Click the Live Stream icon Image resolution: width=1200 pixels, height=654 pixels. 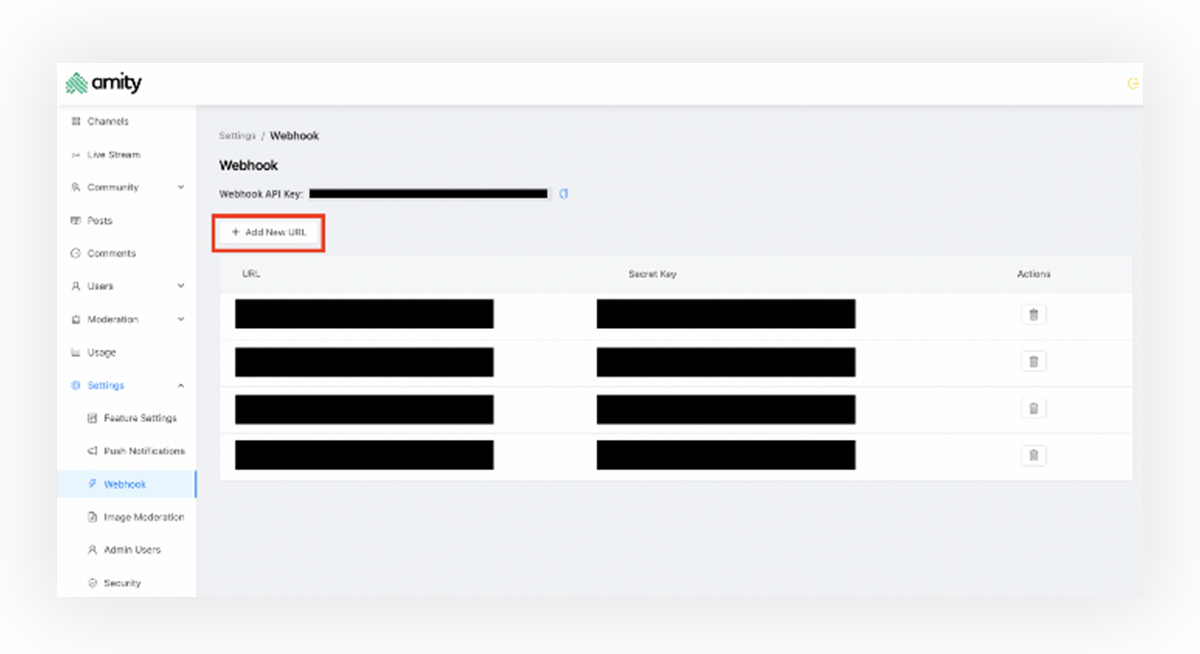tap(76, 155)
